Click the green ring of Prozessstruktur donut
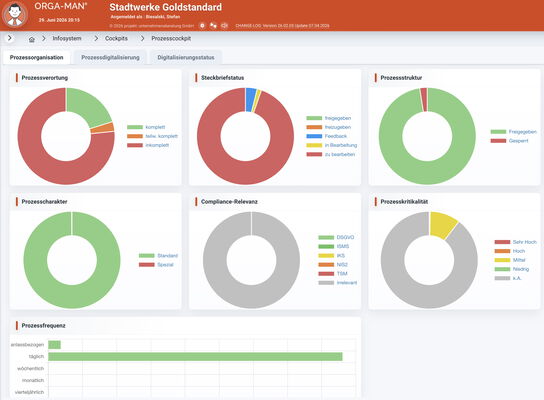This screenshot has width=544, height=400. click(427, 172)
